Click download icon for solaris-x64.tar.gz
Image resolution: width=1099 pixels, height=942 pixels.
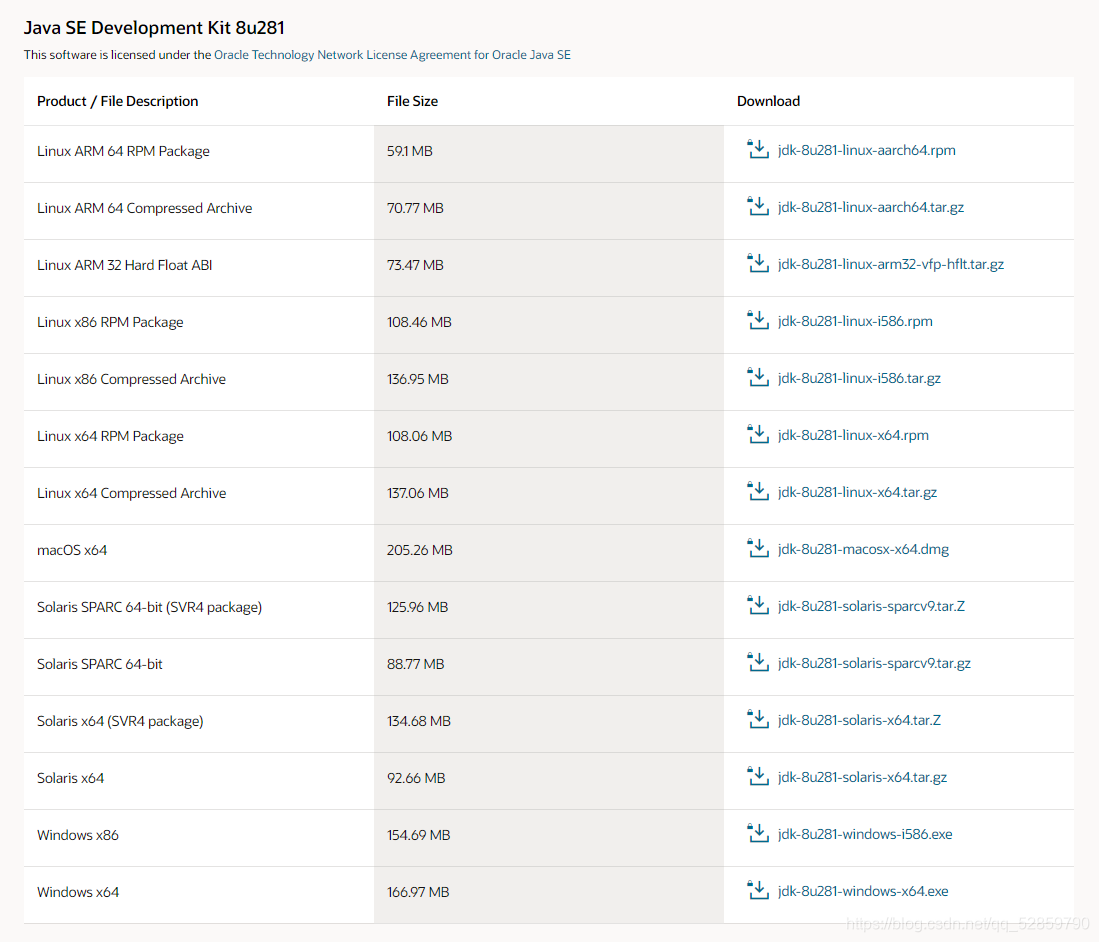(758, 777)
